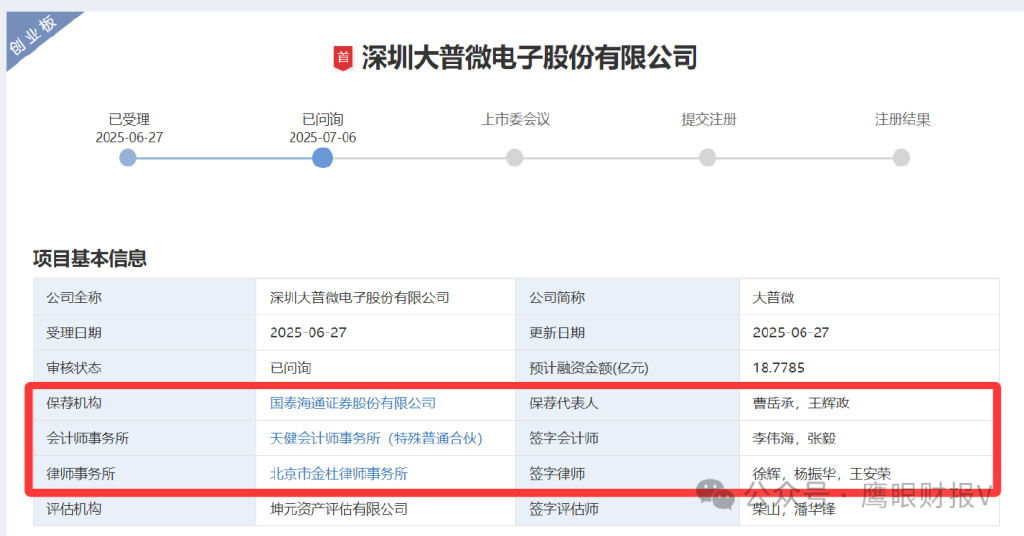
Task: Click the 注册结果 stage label
Action: [x=903, y=119]
